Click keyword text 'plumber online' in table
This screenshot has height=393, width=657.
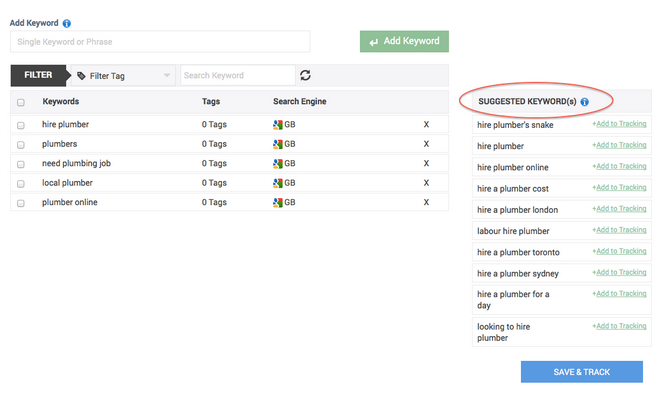coord(70,202)
